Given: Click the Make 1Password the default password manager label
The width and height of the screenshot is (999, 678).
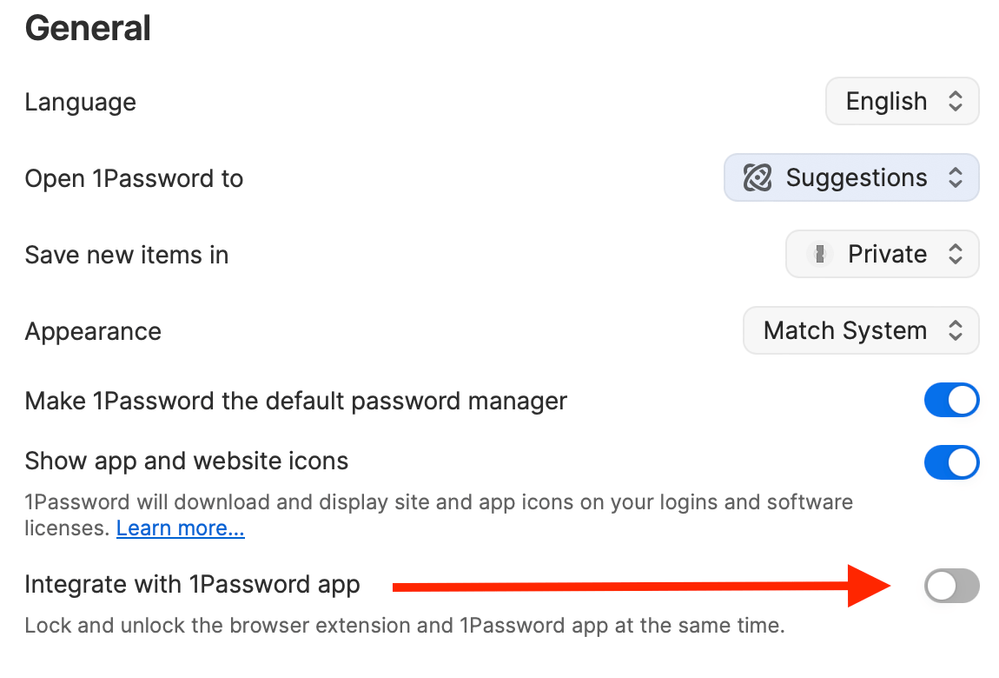Looking at the screenshot, I should (296, 401).
